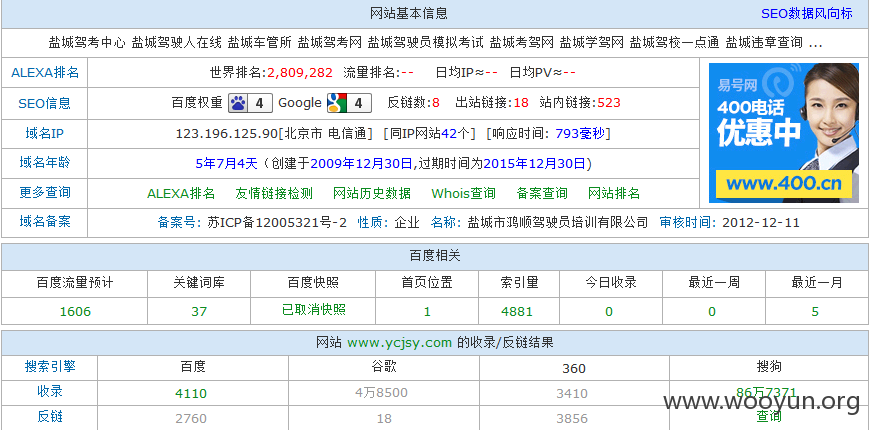Click 360 indexed value 3410
Viewport: 869px width, 430px height.
[x=572, y=394]
